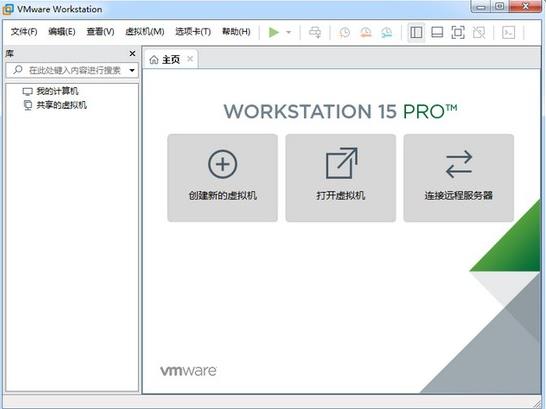
Task: Click the 连接远程服务器 tile
Action: [459, 178]
